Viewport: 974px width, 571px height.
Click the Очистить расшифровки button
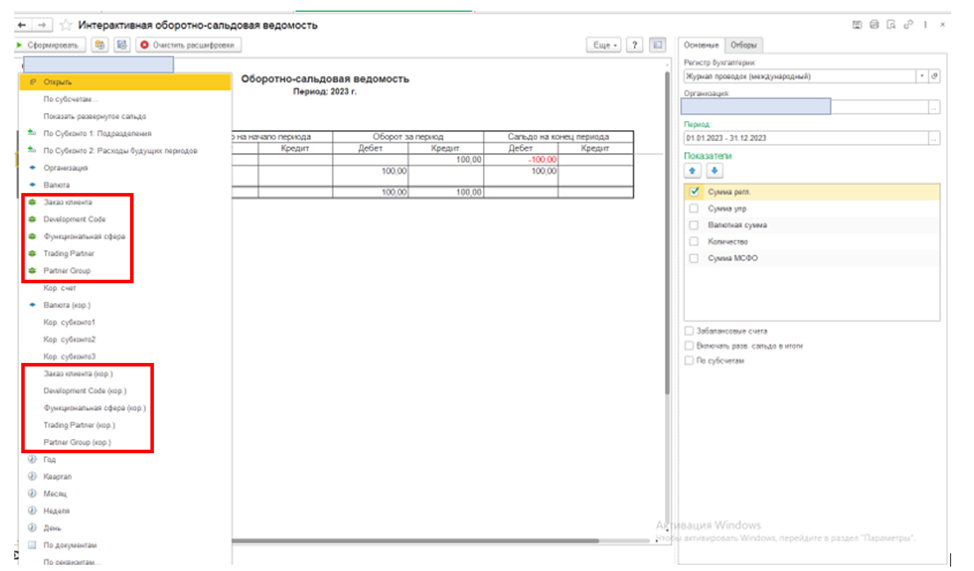(x=190, y=45)
